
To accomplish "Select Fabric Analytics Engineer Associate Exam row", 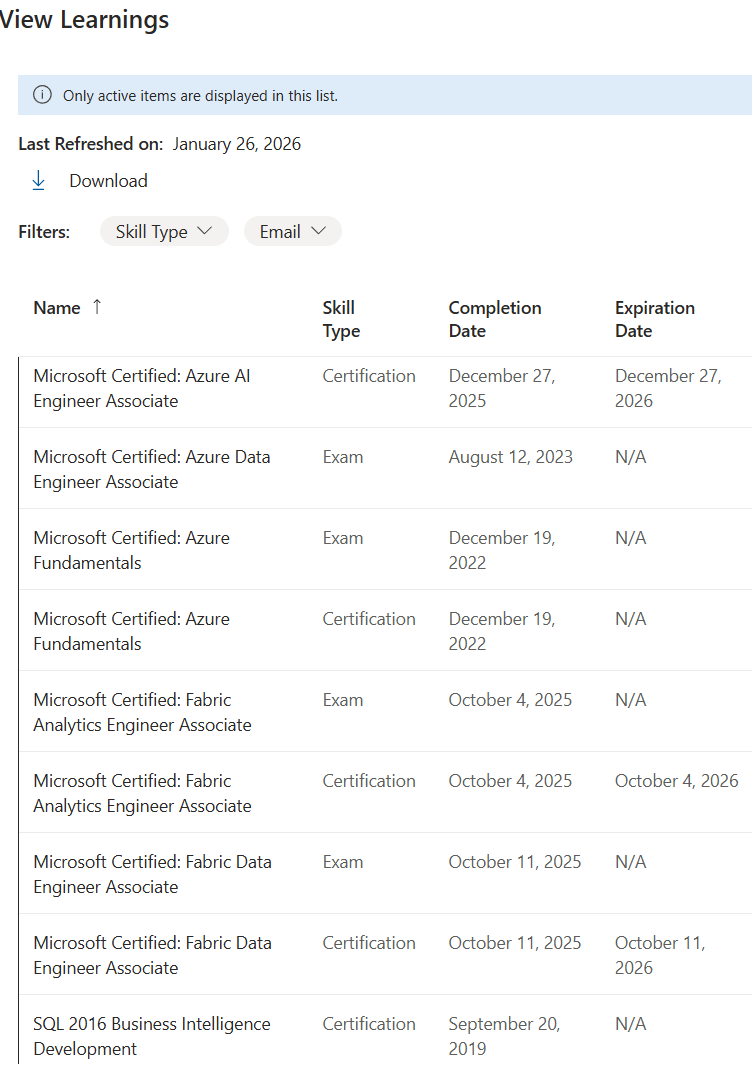I will (x=385, y=712).
